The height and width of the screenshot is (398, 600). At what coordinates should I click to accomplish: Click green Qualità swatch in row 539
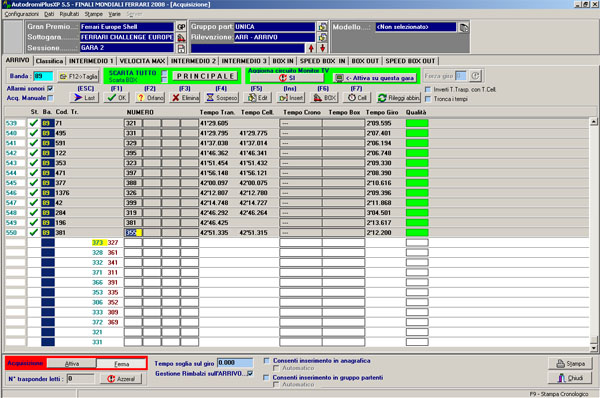tap(417, 123)
